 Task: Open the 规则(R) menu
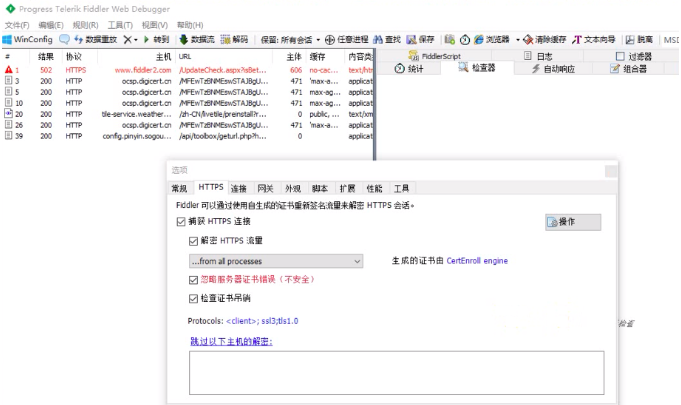click(x=85, y=25)
